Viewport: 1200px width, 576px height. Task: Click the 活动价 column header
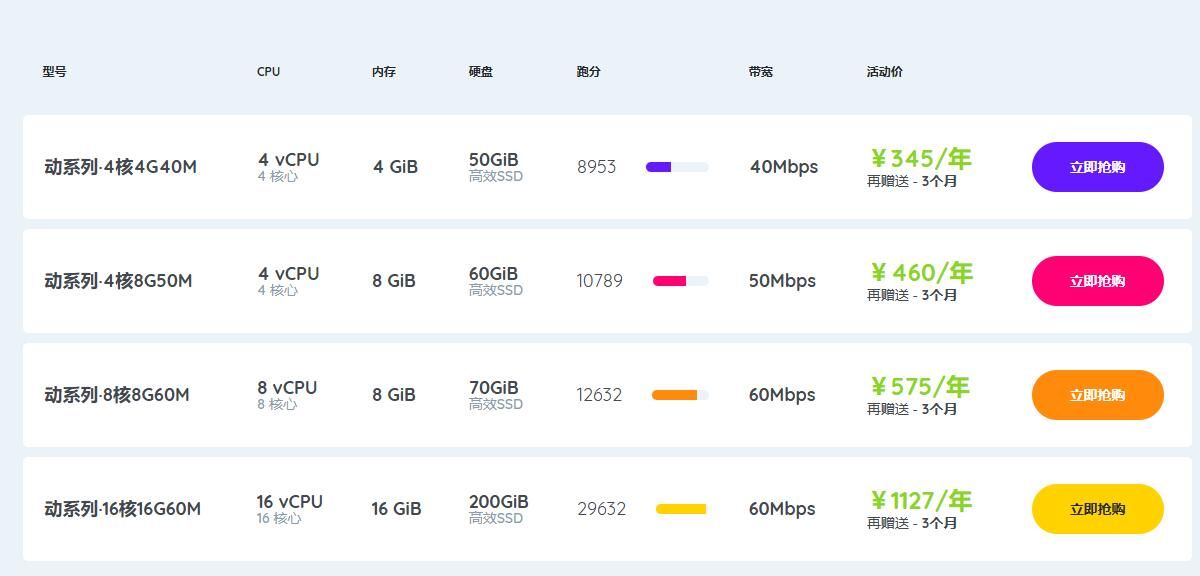click(884, 72)
